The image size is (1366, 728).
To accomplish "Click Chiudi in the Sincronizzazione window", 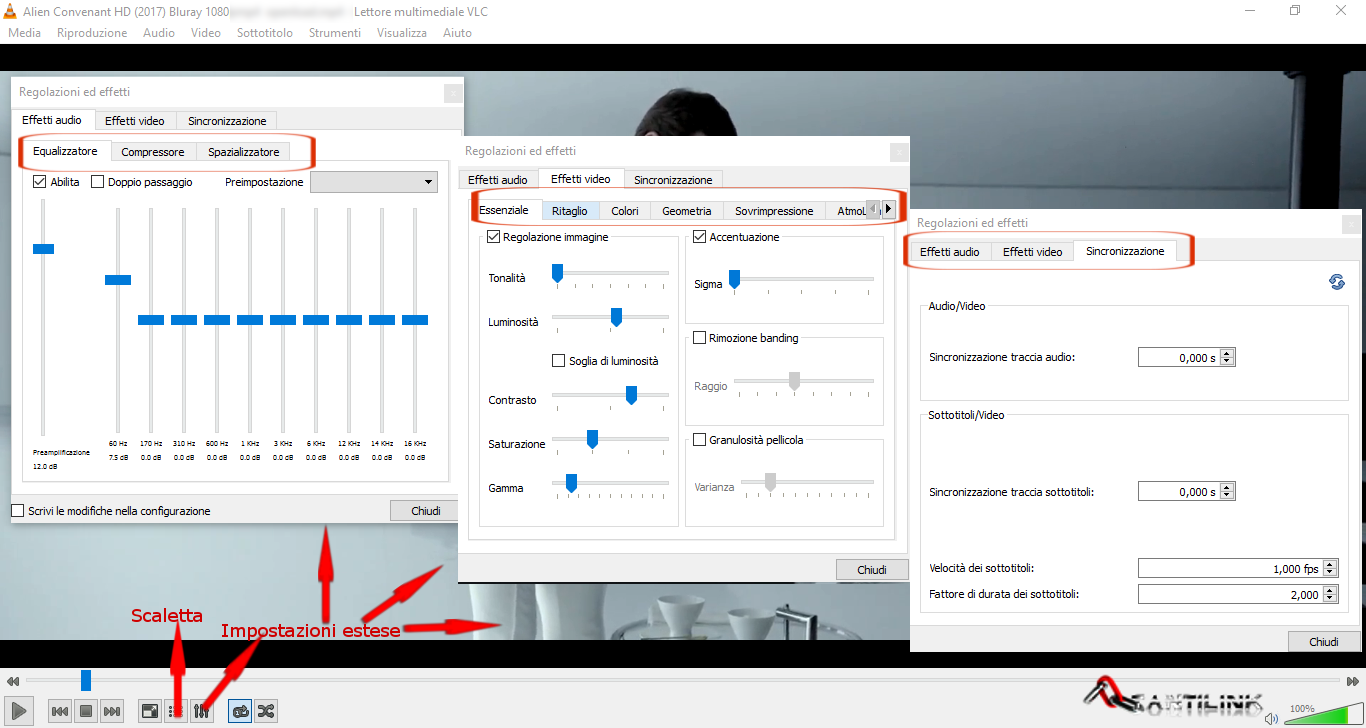I will point(1324,642).
